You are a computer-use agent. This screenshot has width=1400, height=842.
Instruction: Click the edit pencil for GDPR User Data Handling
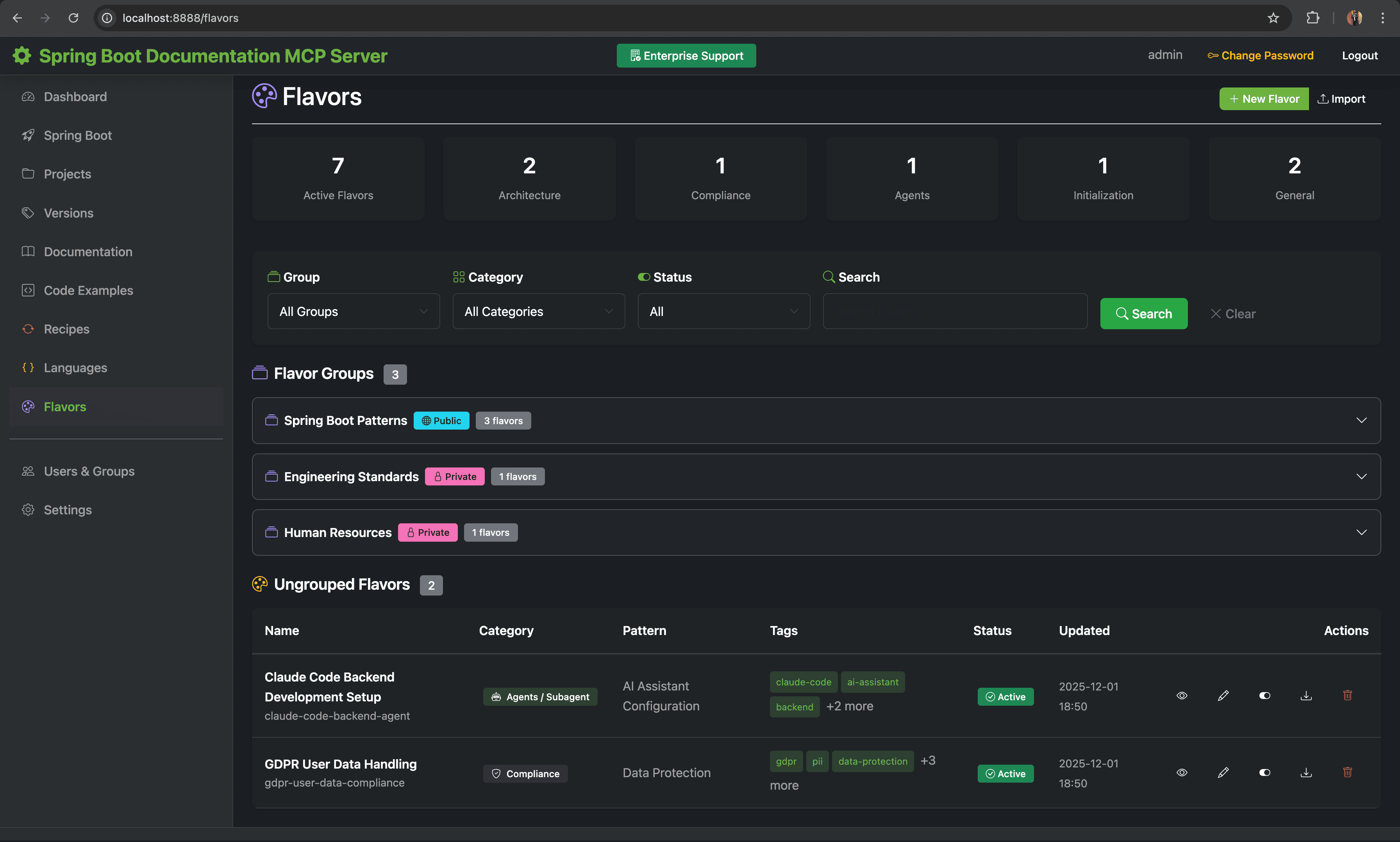click(x=1223, y=773)
